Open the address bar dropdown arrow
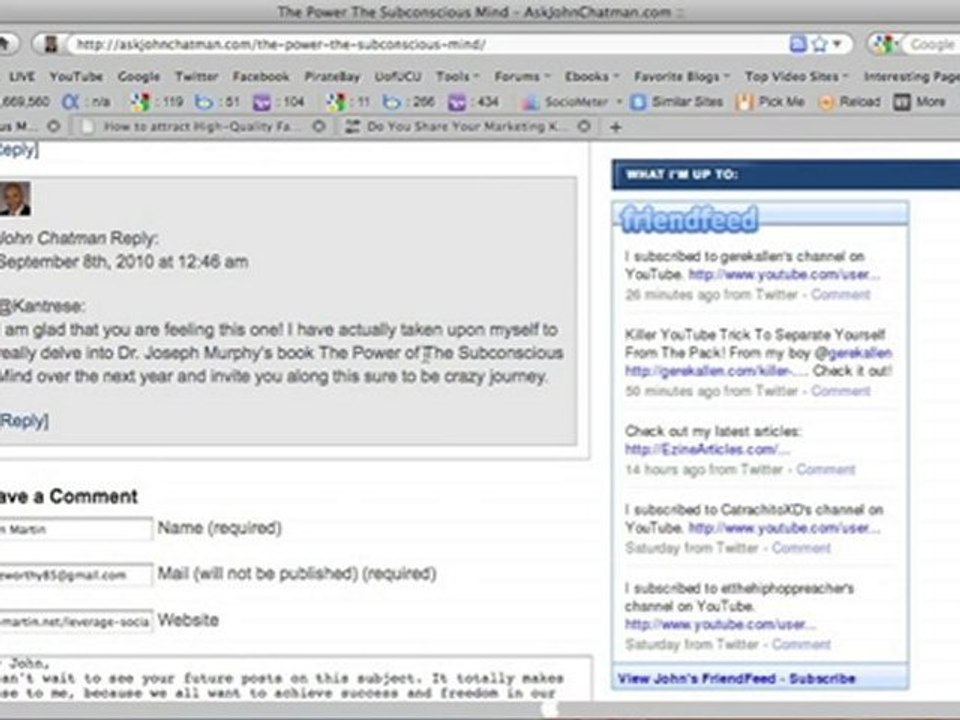 pyautogui.click(x=836, y=44)
